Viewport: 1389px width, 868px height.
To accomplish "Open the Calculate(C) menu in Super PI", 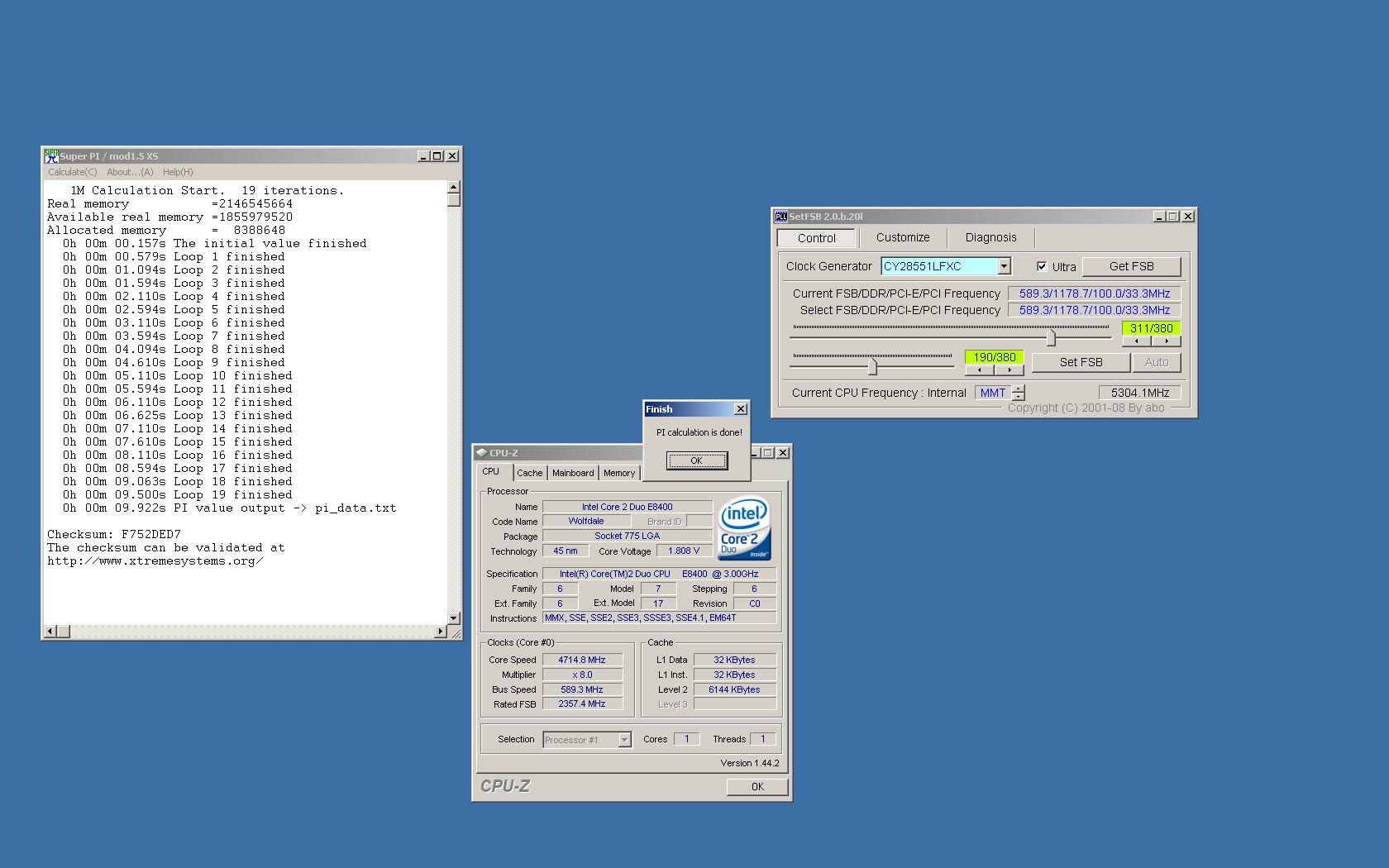I will tap(72, 172).
